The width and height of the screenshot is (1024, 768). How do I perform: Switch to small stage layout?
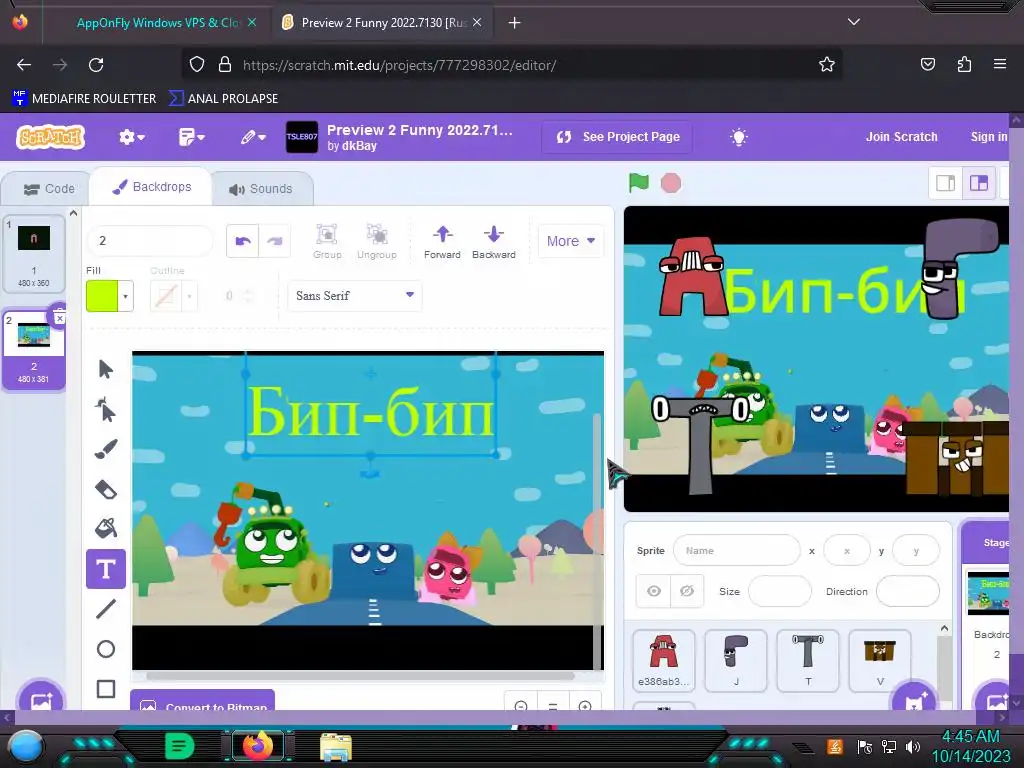click(x=946, y=183)
